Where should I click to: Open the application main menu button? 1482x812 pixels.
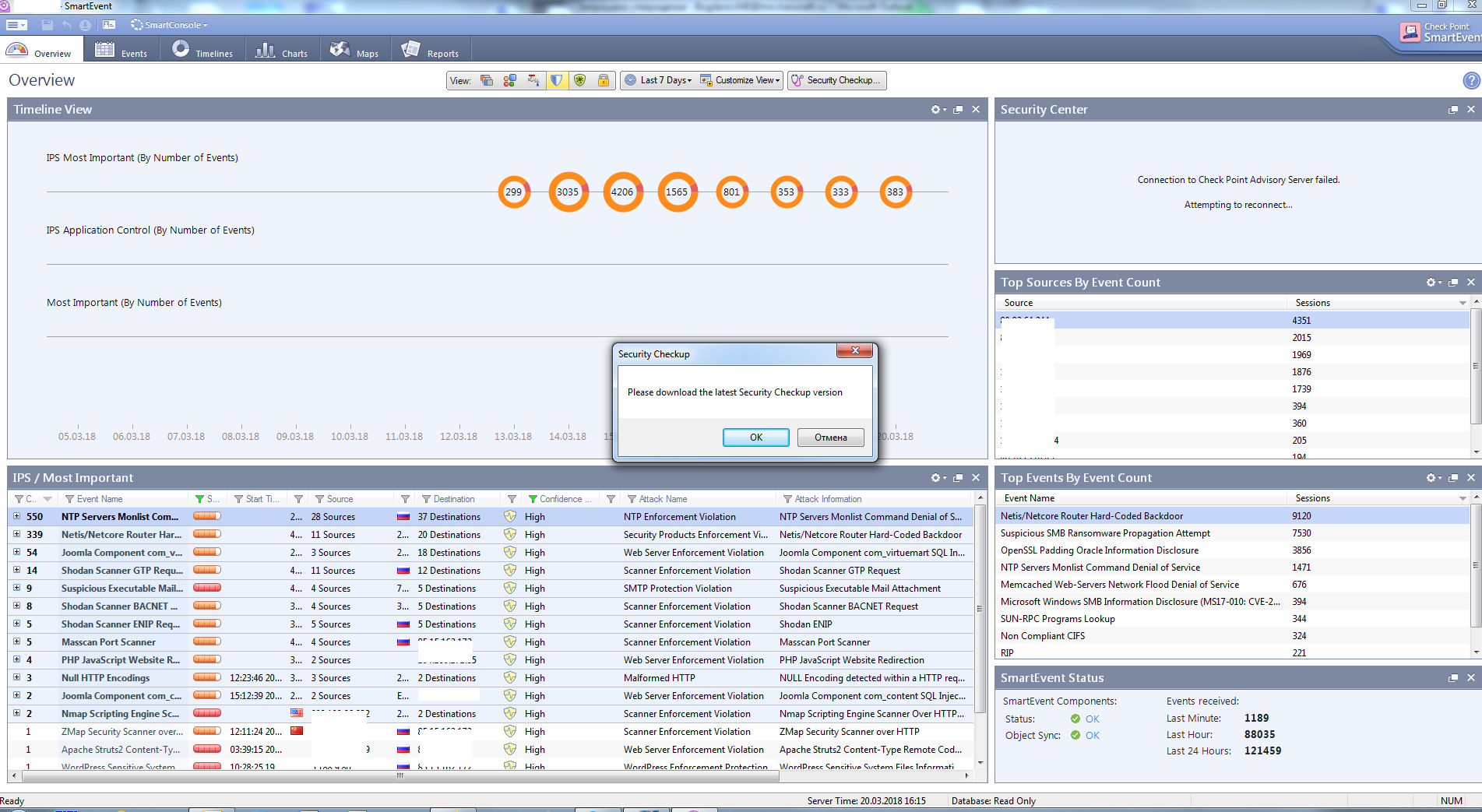click(x=16, y=25)
